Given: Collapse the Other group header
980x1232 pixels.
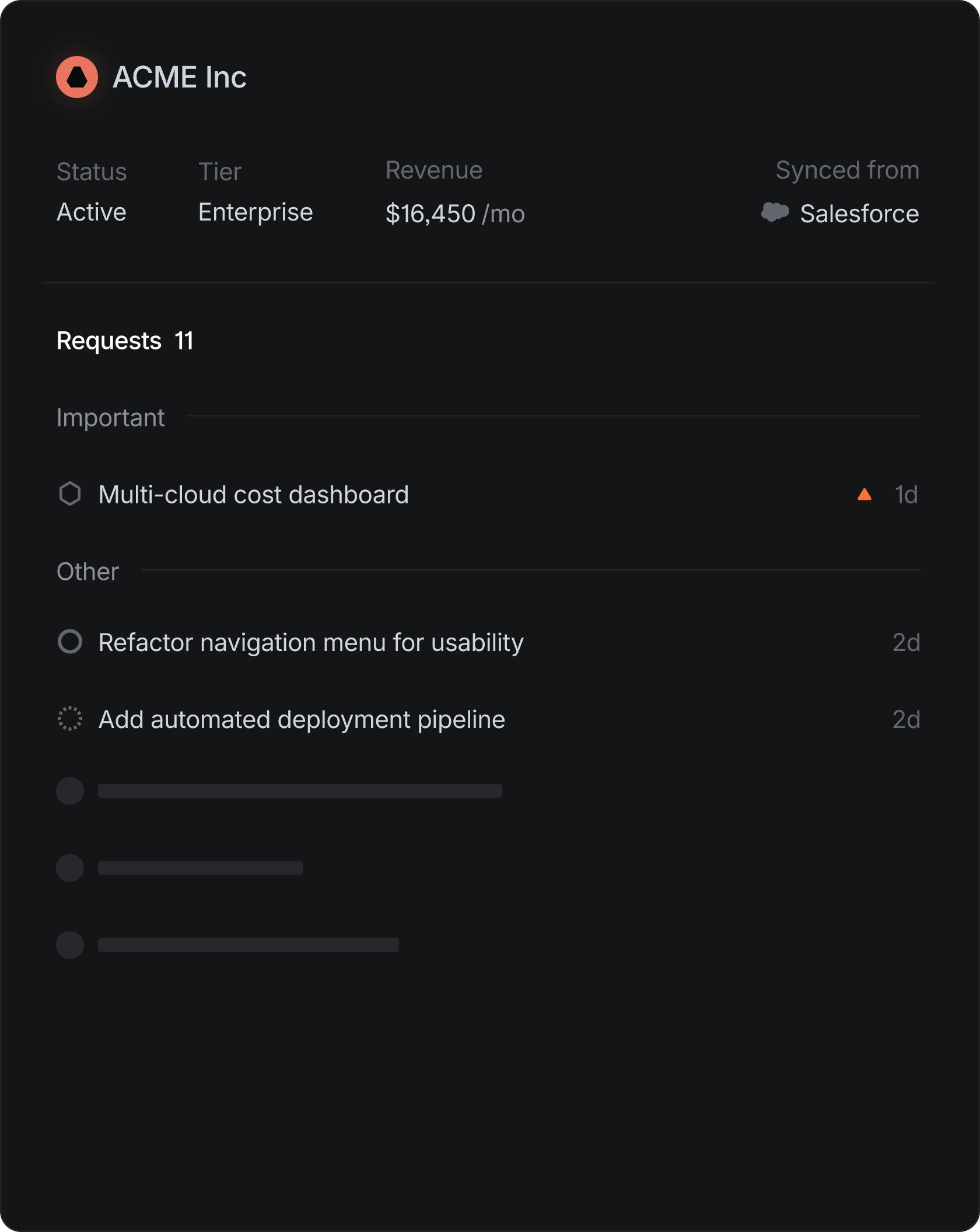Looking at the screenshot, I should point(87,572).
